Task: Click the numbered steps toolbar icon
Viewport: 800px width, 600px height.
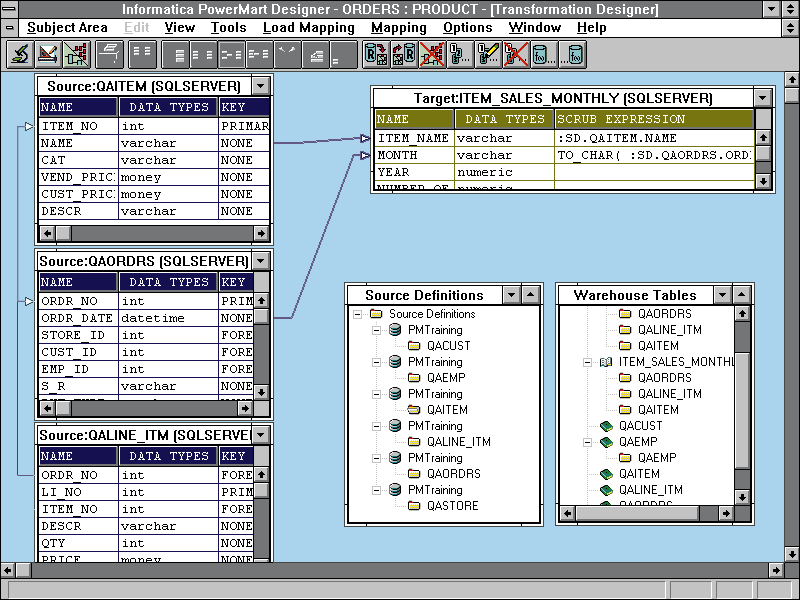Action: pyautogui.click(x=460, y=54)
